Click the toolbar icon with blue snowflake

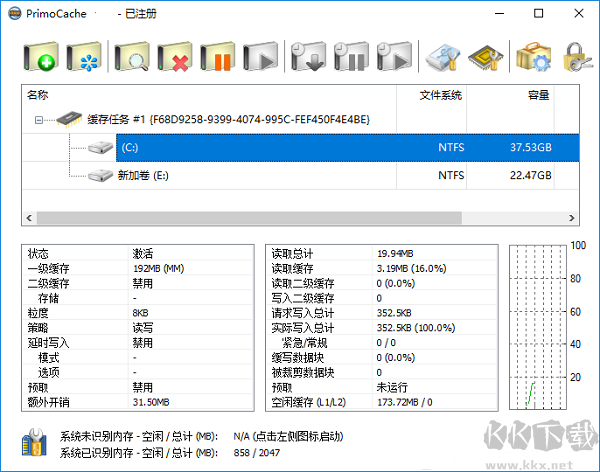[x=87, y=57]
